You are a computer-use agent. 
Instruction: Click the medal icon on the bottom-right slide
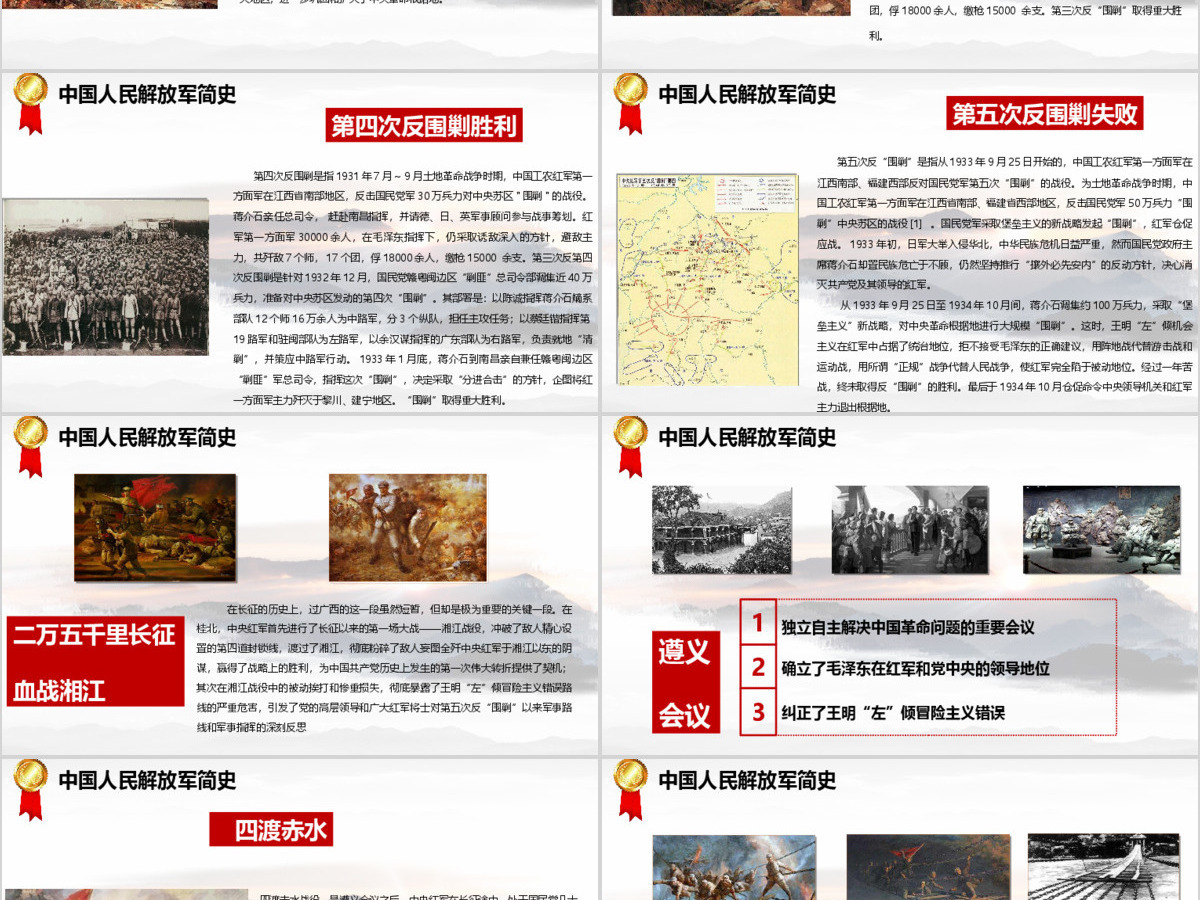point(630,788)
